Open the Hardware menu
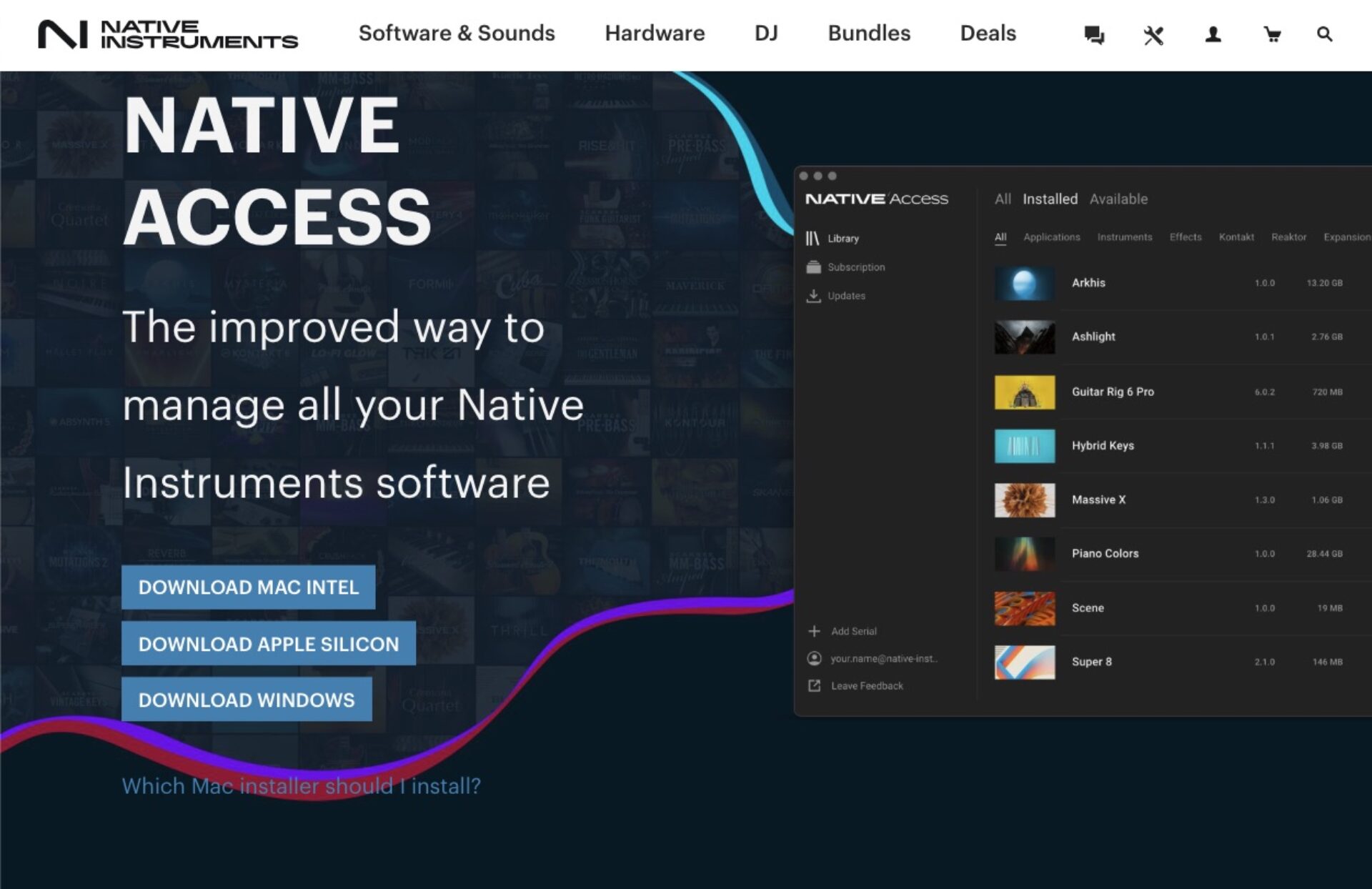The width and height of the screenshot is (1372, 889). click(655, 34)
